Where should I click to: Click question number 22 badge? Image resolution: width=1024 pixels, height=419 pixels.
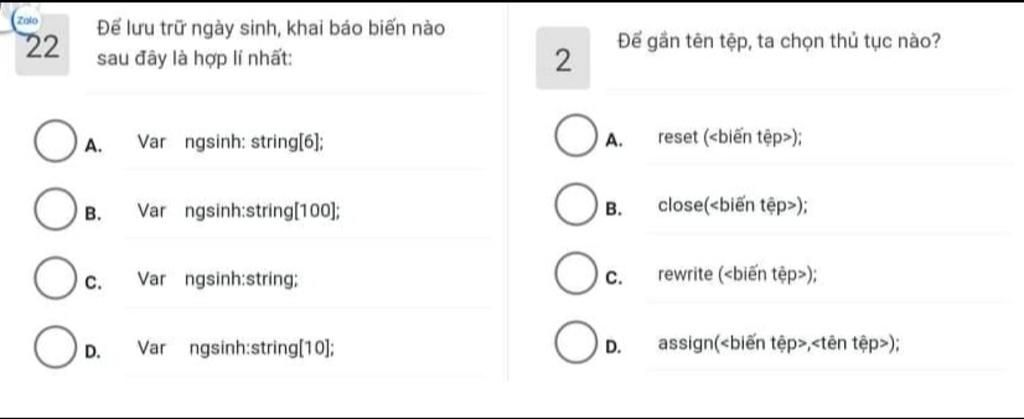42,48
